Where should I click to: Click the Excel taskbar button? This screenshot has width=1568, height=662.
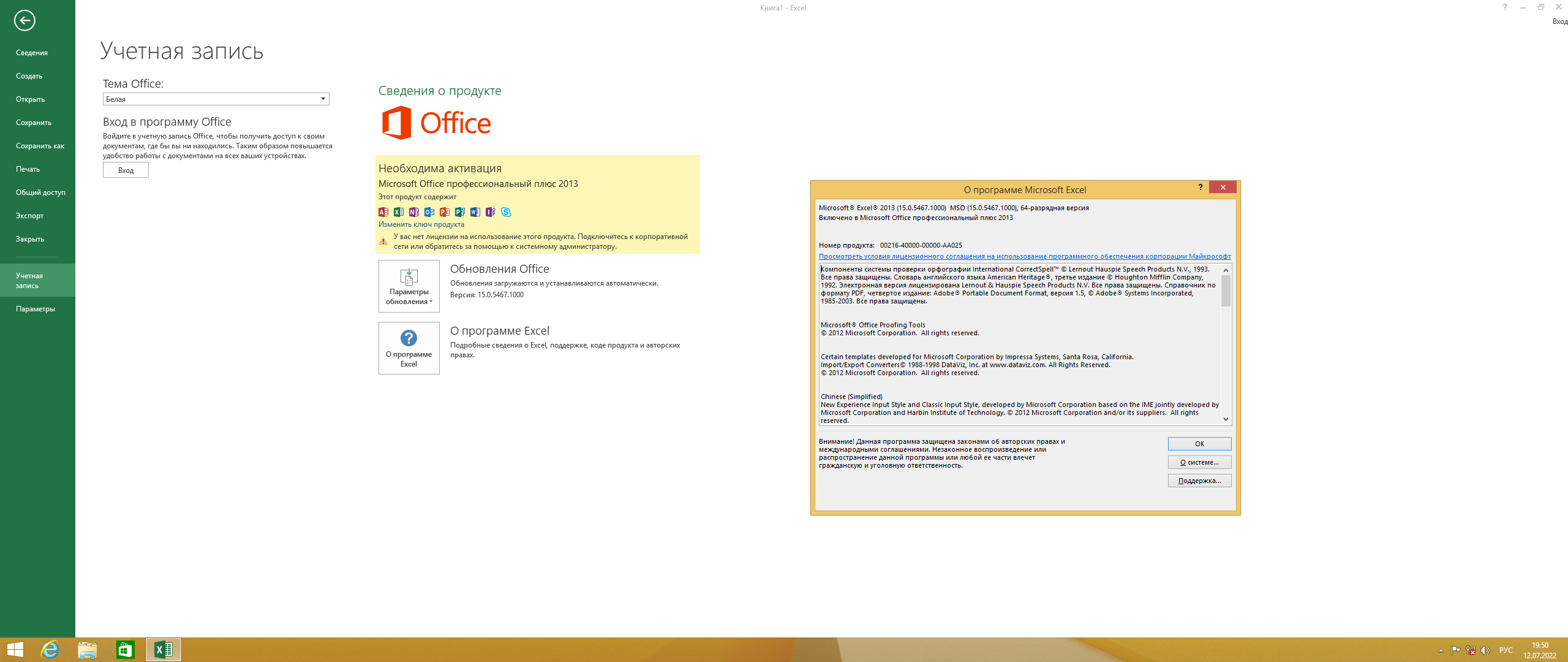tap(164, 650)
